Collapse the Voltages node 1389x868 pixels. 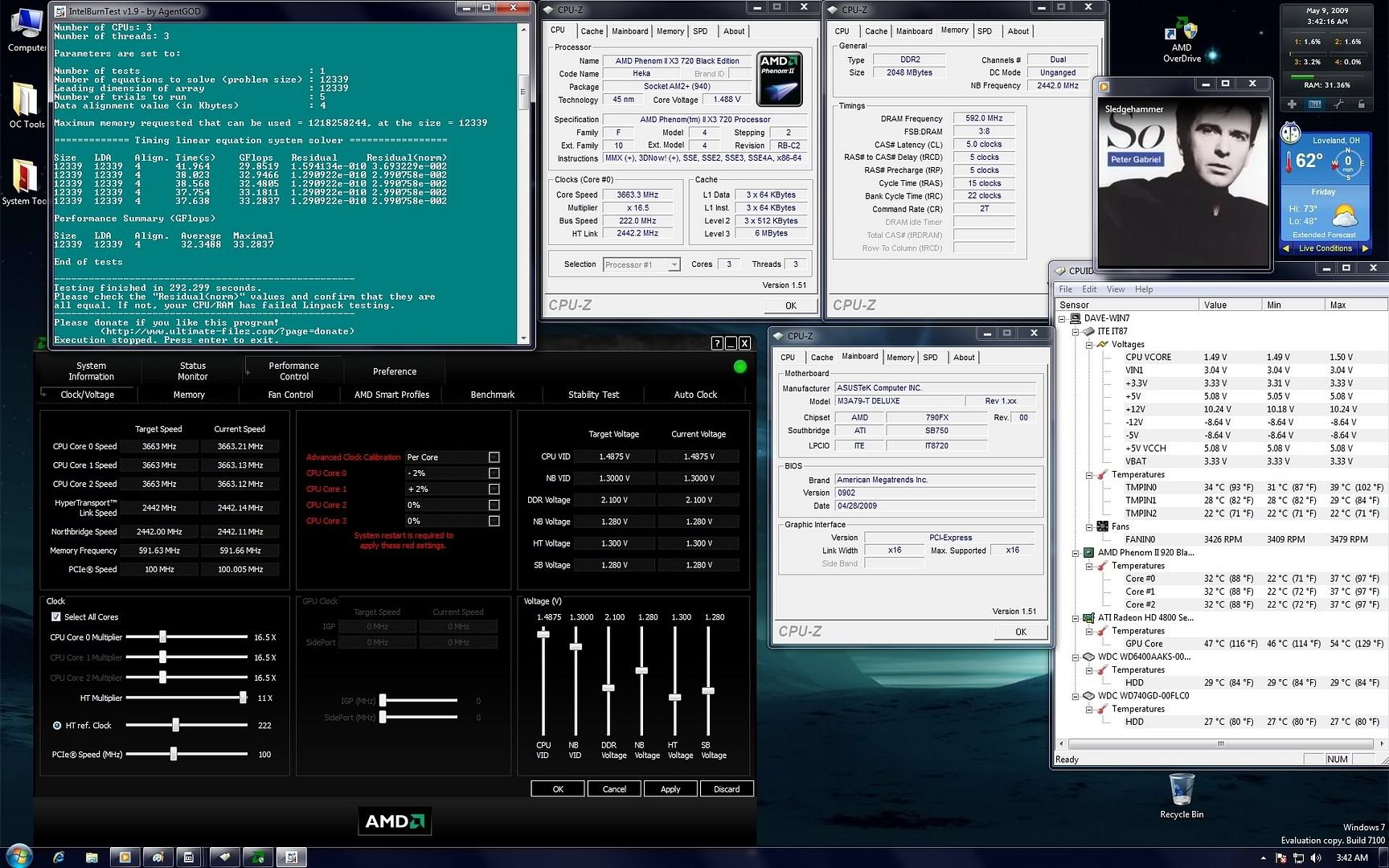point(1089,345)
